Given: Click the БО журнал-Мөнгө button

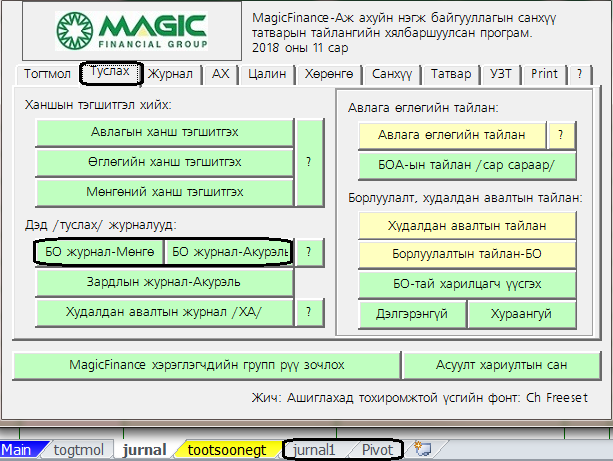Looking at the screenshot, I should point(99,253).
